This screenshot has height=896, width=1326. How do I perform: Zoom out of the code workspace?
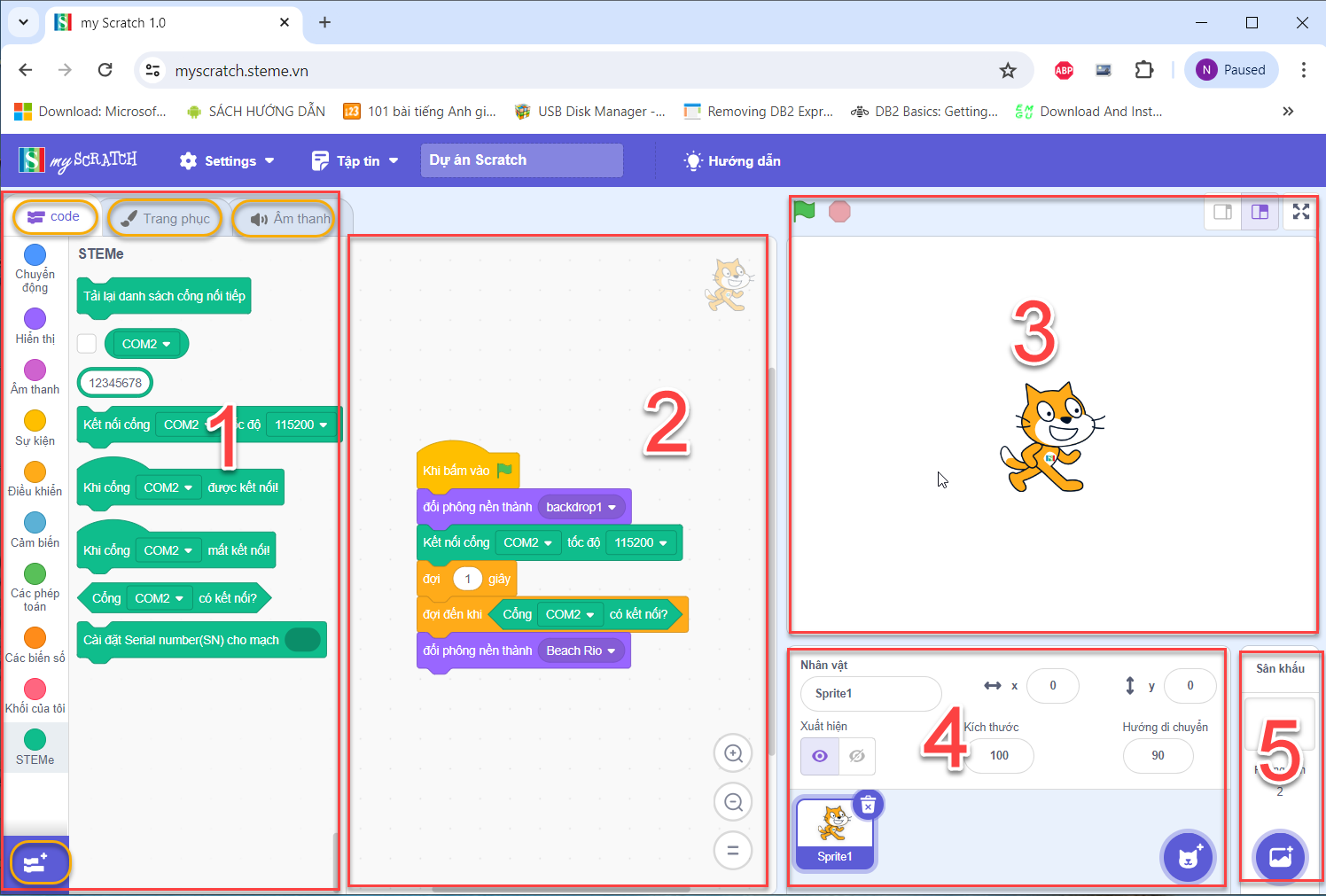[733, 802]
